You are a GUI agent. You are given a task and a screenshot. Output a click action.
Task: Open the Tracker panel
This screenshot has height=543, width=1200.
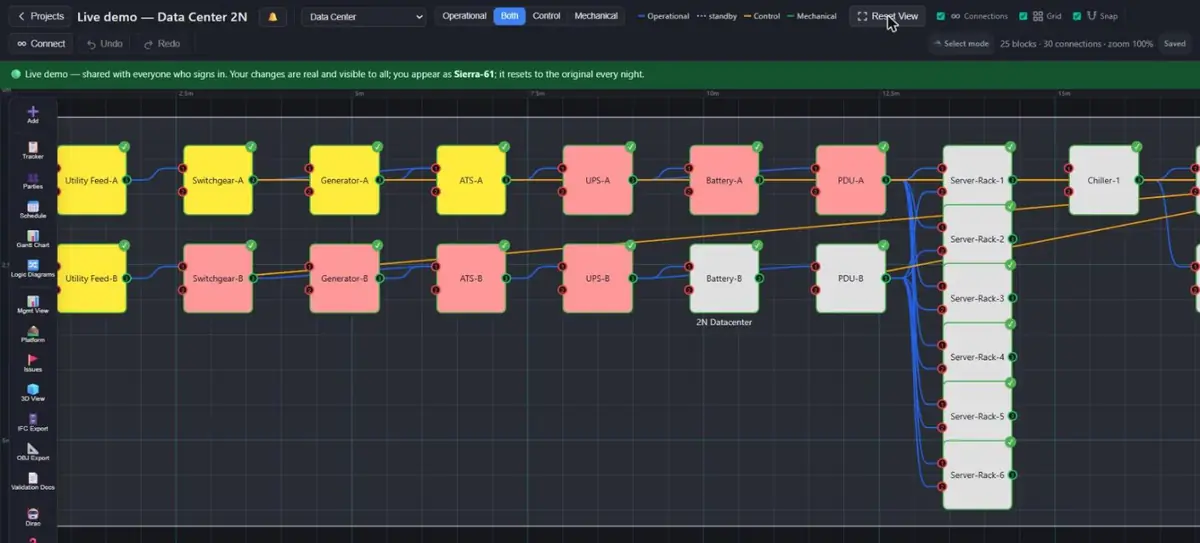pyautogui.click(x=33, y=150)
